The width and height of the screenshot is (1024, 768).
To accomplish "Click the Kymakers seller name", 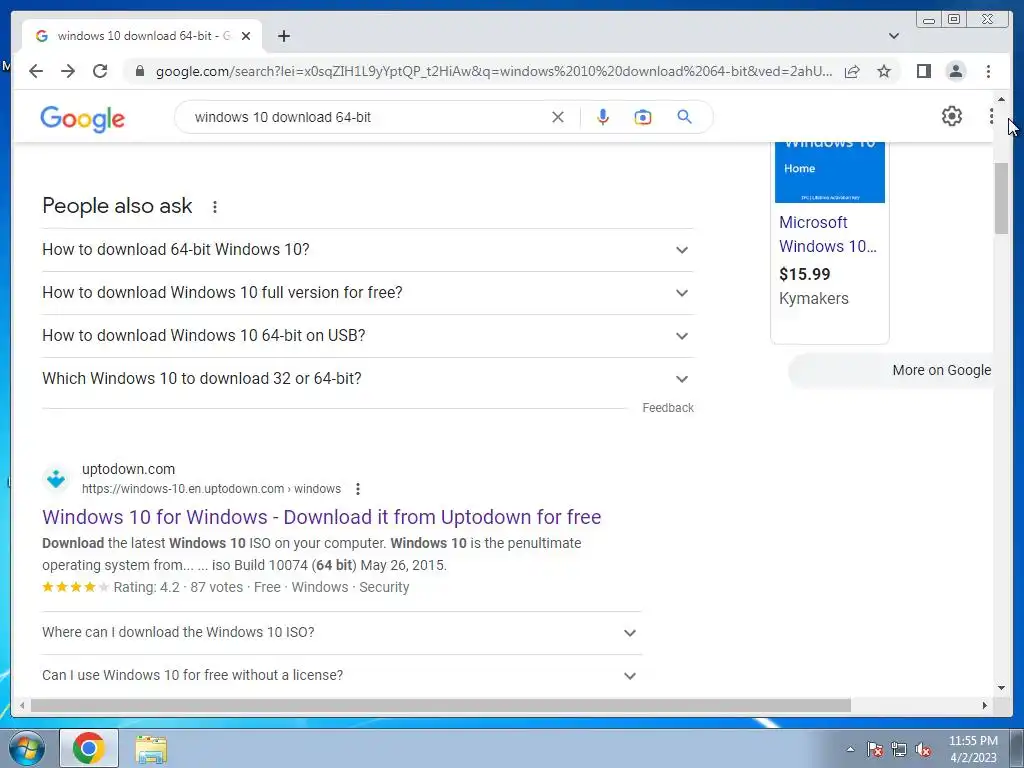I will [814, 298].
